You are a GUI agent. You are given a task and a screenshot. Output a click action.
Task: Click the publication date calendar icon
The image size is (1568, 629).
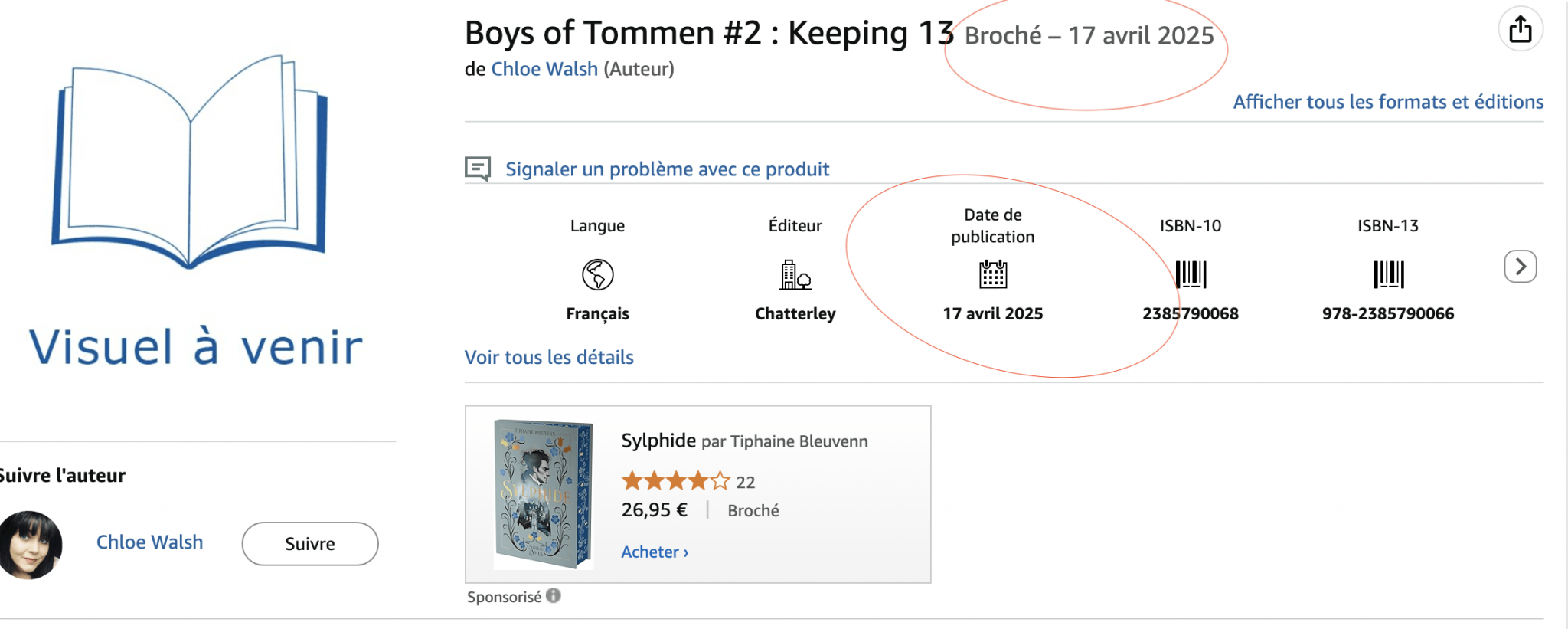click(x=992, y=276)
